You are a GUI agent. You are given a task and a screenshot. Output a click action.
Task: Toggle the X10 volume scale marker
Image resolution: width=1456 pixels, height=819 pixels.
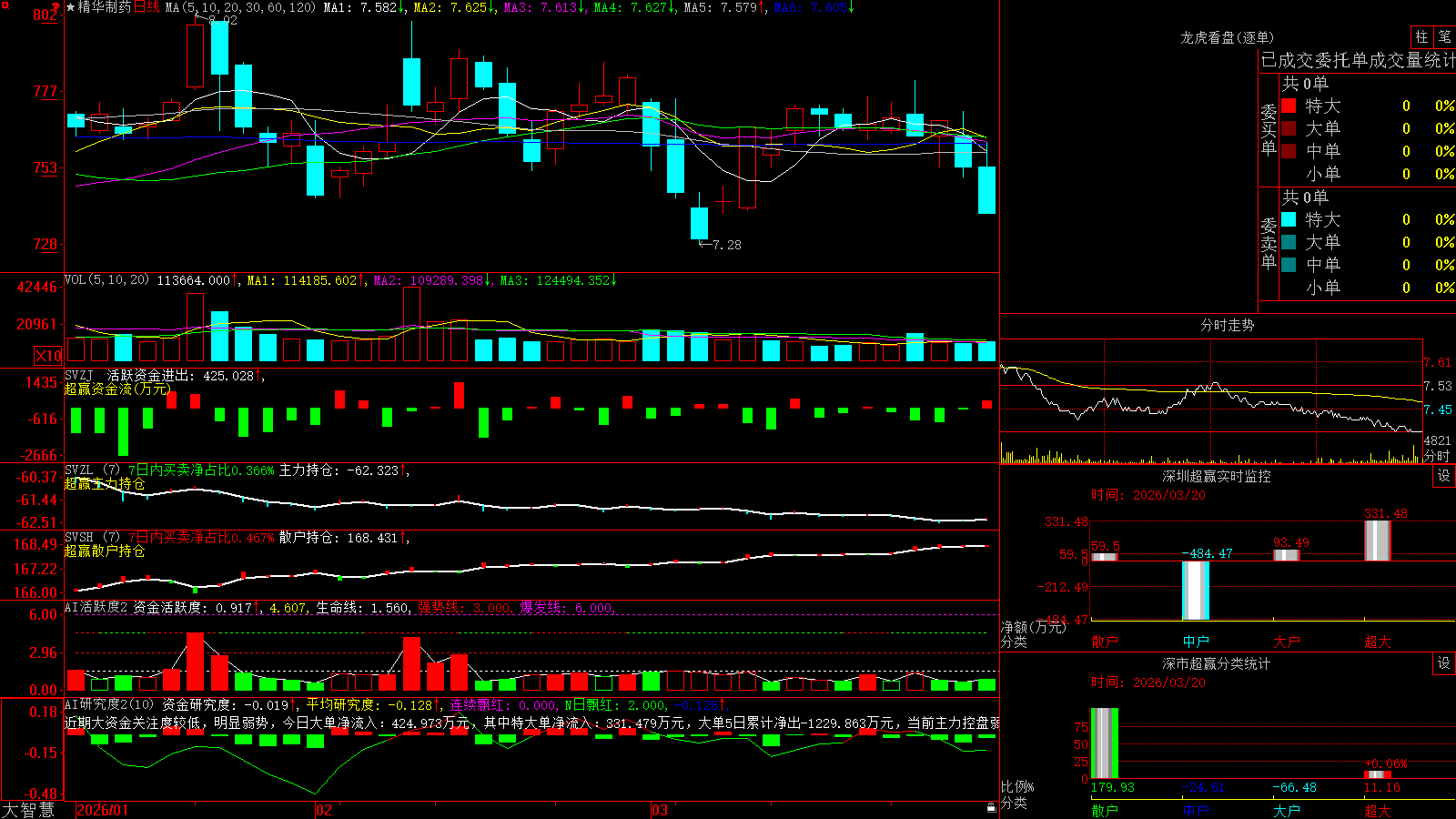tap(48, 356)
